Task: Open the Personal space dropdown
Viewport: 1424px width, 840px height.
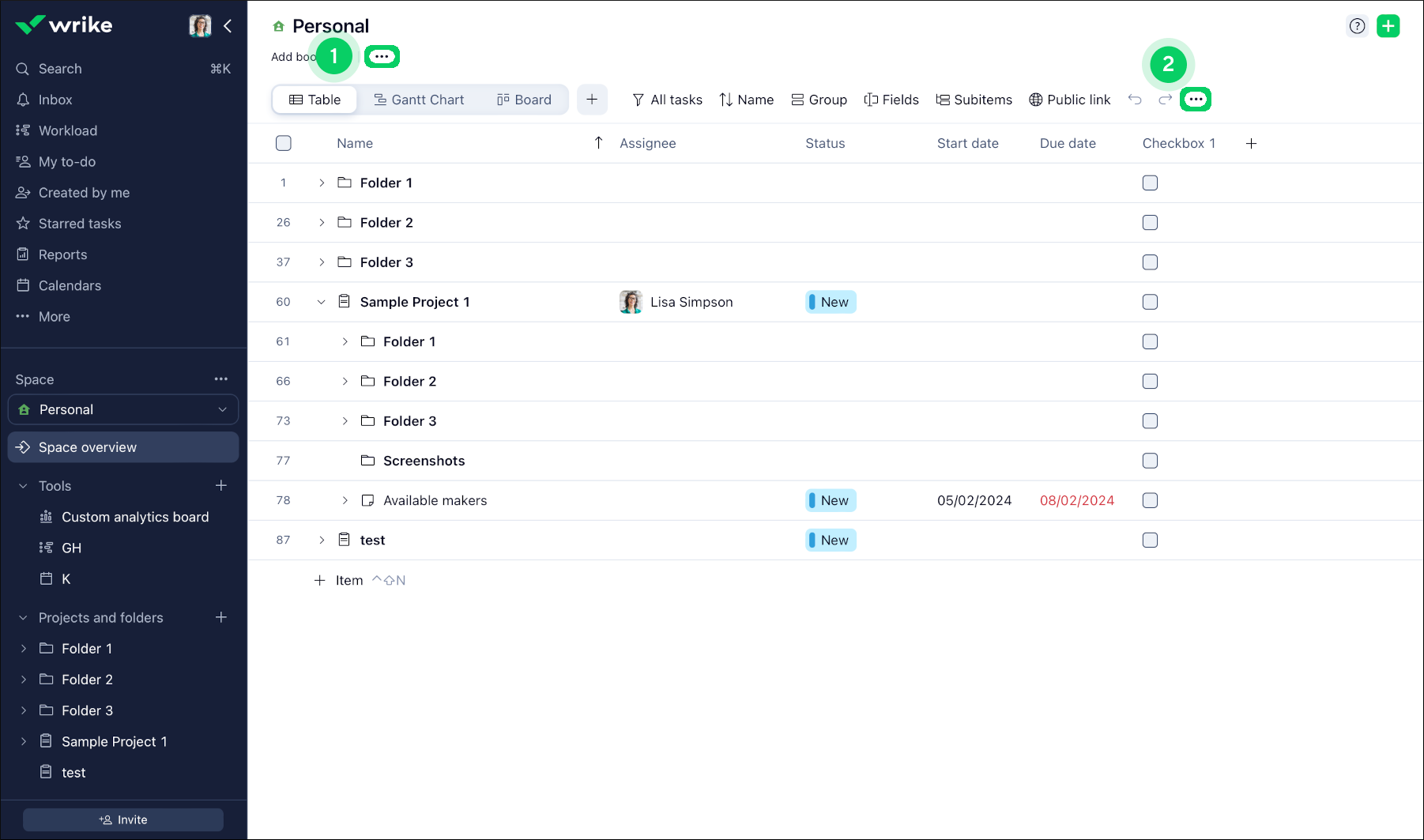Action: pyautogui.click(x=222, y=409)
